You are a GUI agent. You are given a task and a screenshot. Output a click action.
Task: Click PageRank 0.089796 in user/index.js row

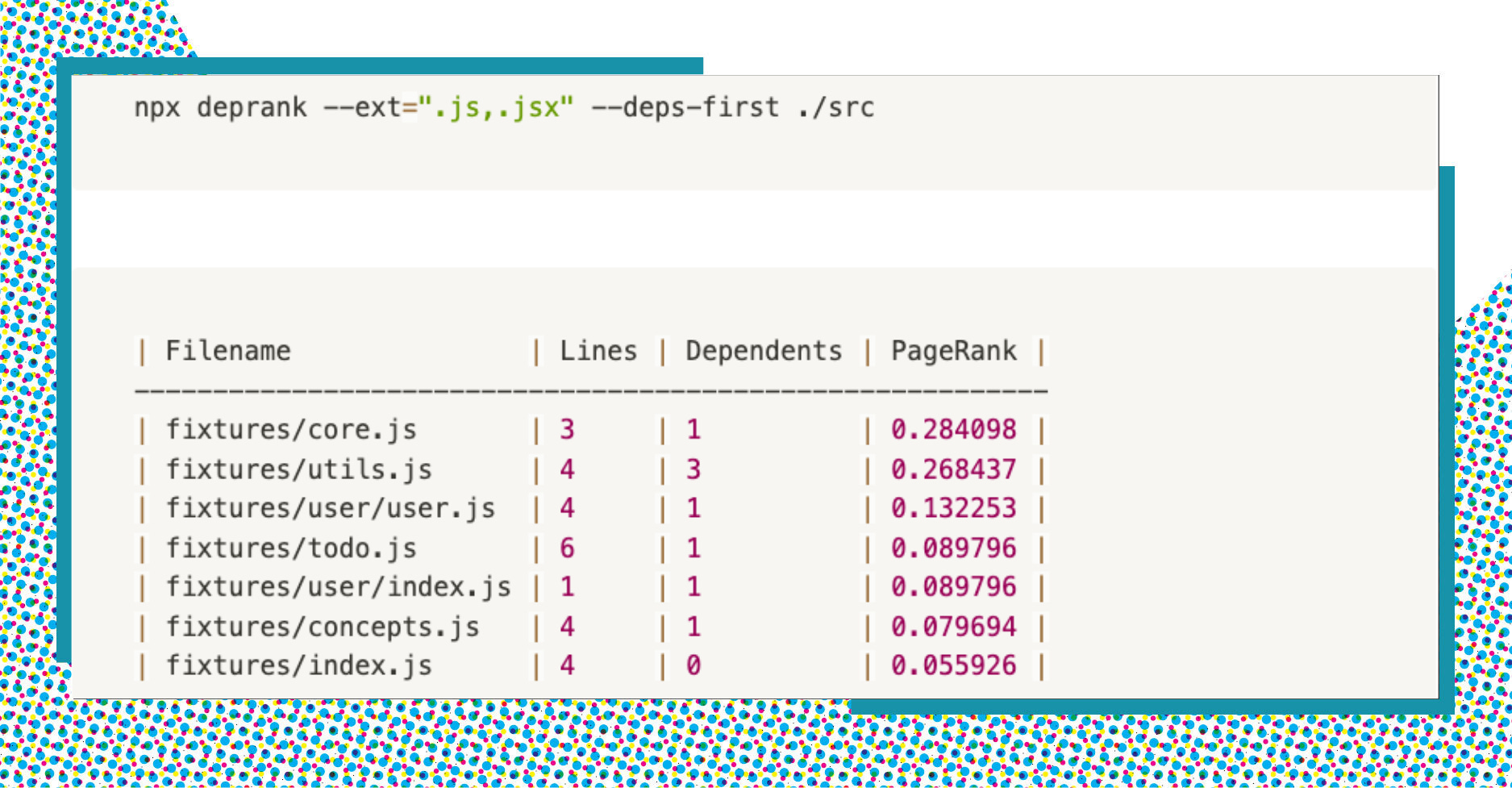tap(954, 587)
